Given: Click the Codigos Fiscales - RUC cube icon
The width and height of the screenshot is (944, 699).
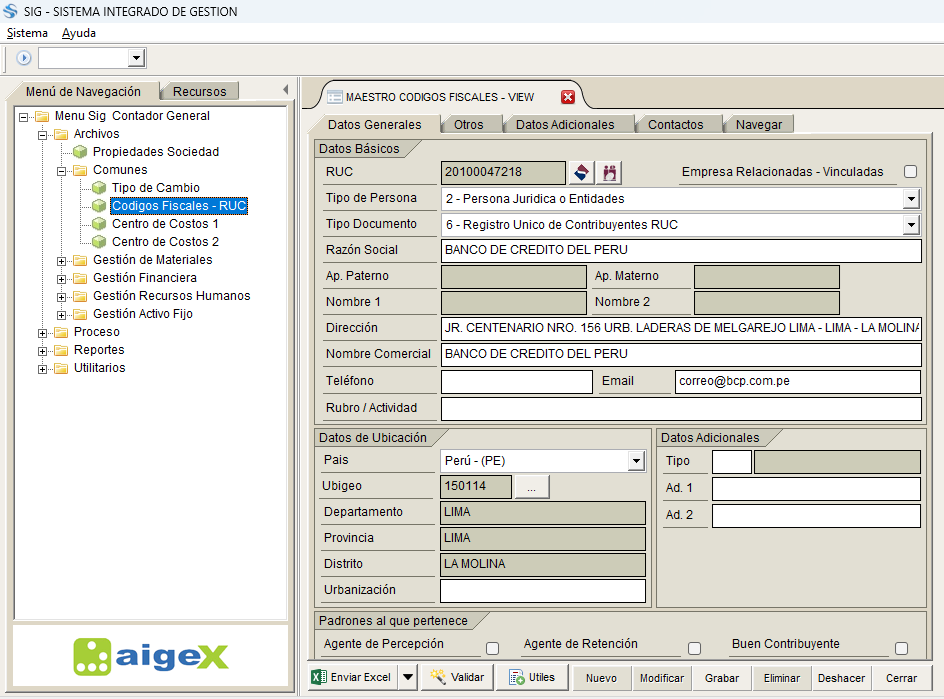Looking at the screenshot, I should [99, 206].
